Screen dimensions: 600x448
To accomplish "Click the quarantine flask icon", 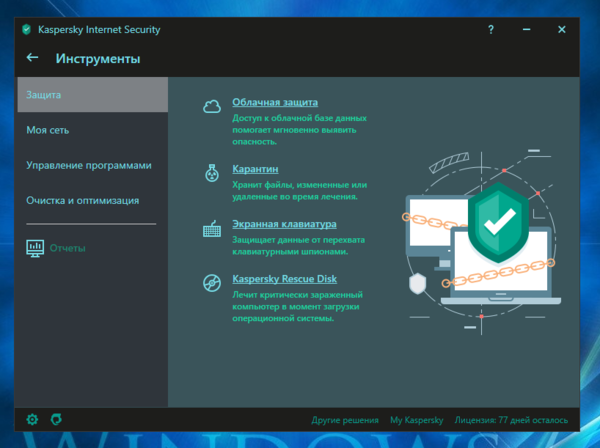I will [x=212, y=173].
